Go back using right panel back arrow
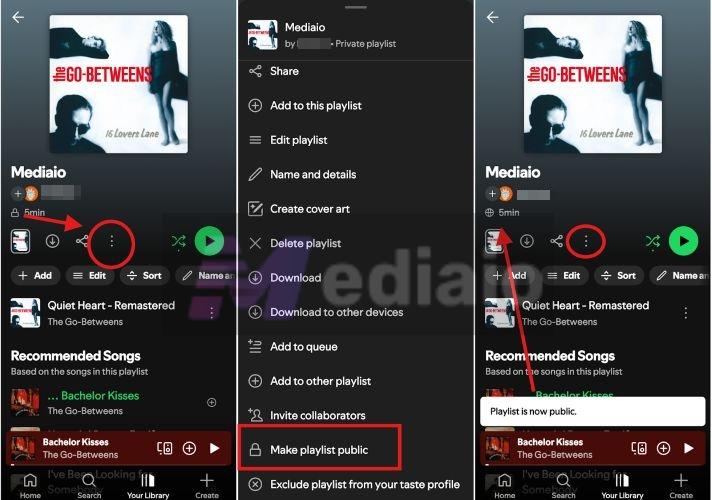Image resolution: width=712 pixels, height=500 pixels. click(492, 17)
